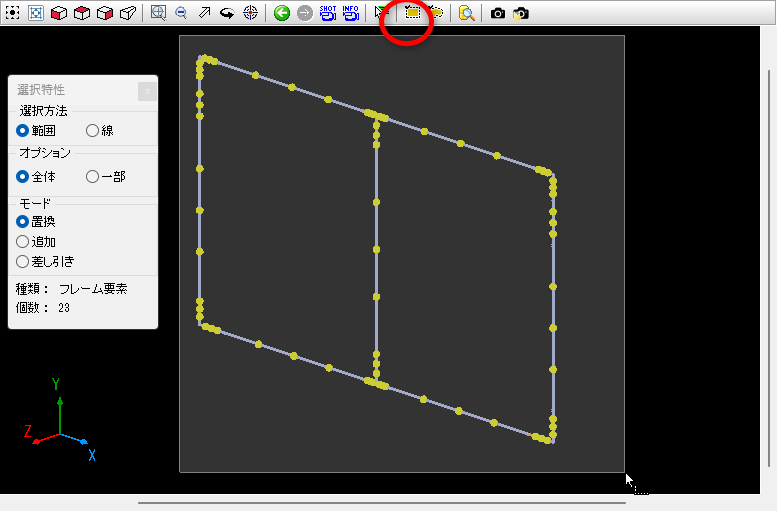Click the perspective box view icon
The image size is (777, 511).
[x=128, y=13]
